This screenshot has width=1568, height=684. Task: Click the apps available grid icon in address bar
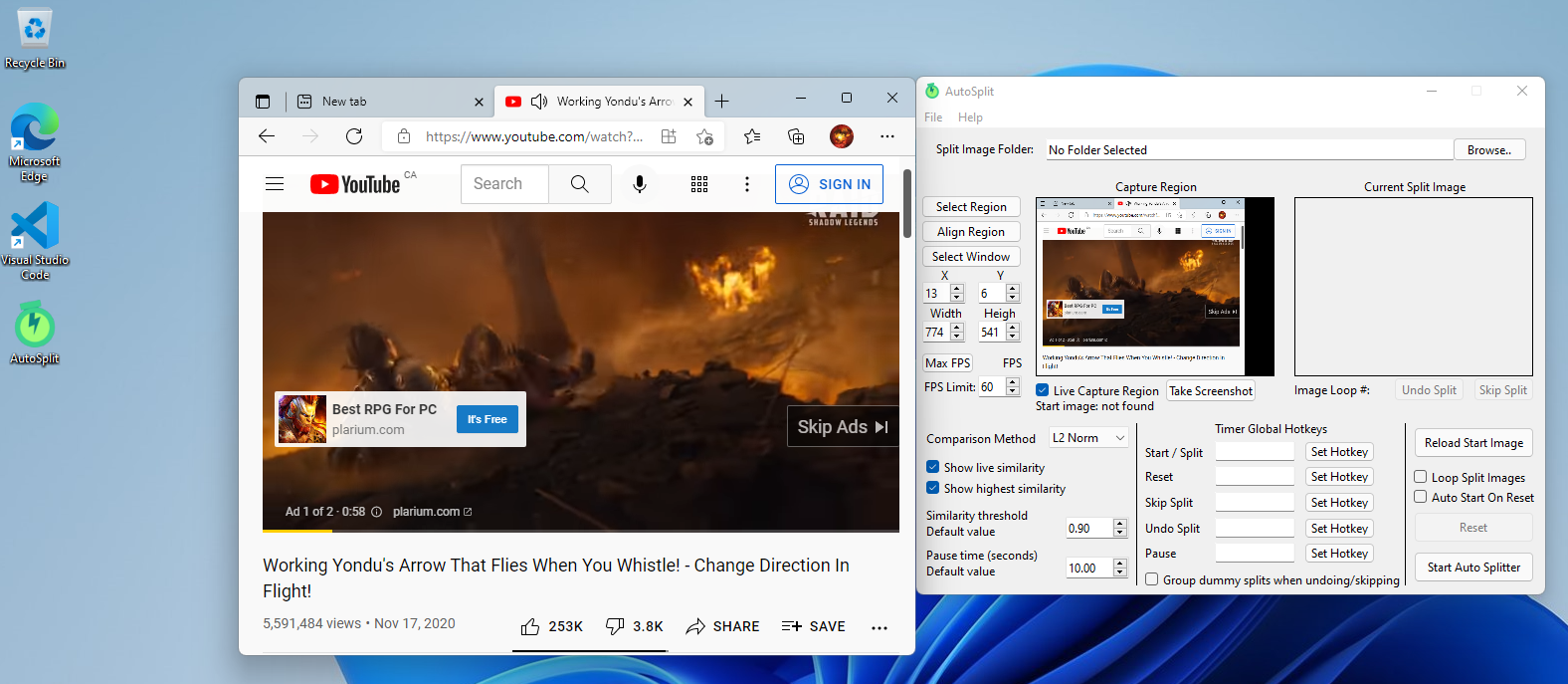click(x=669, y=136)
